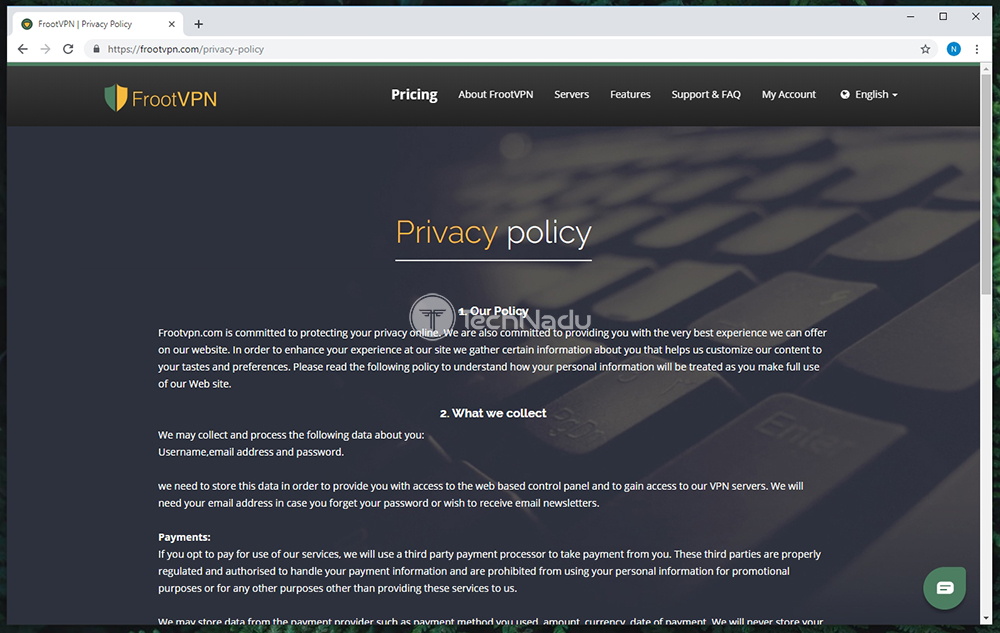Open a new tab with the plus button
The height and width of the screenshot is (633, 1000).
[x=199, y=24]
